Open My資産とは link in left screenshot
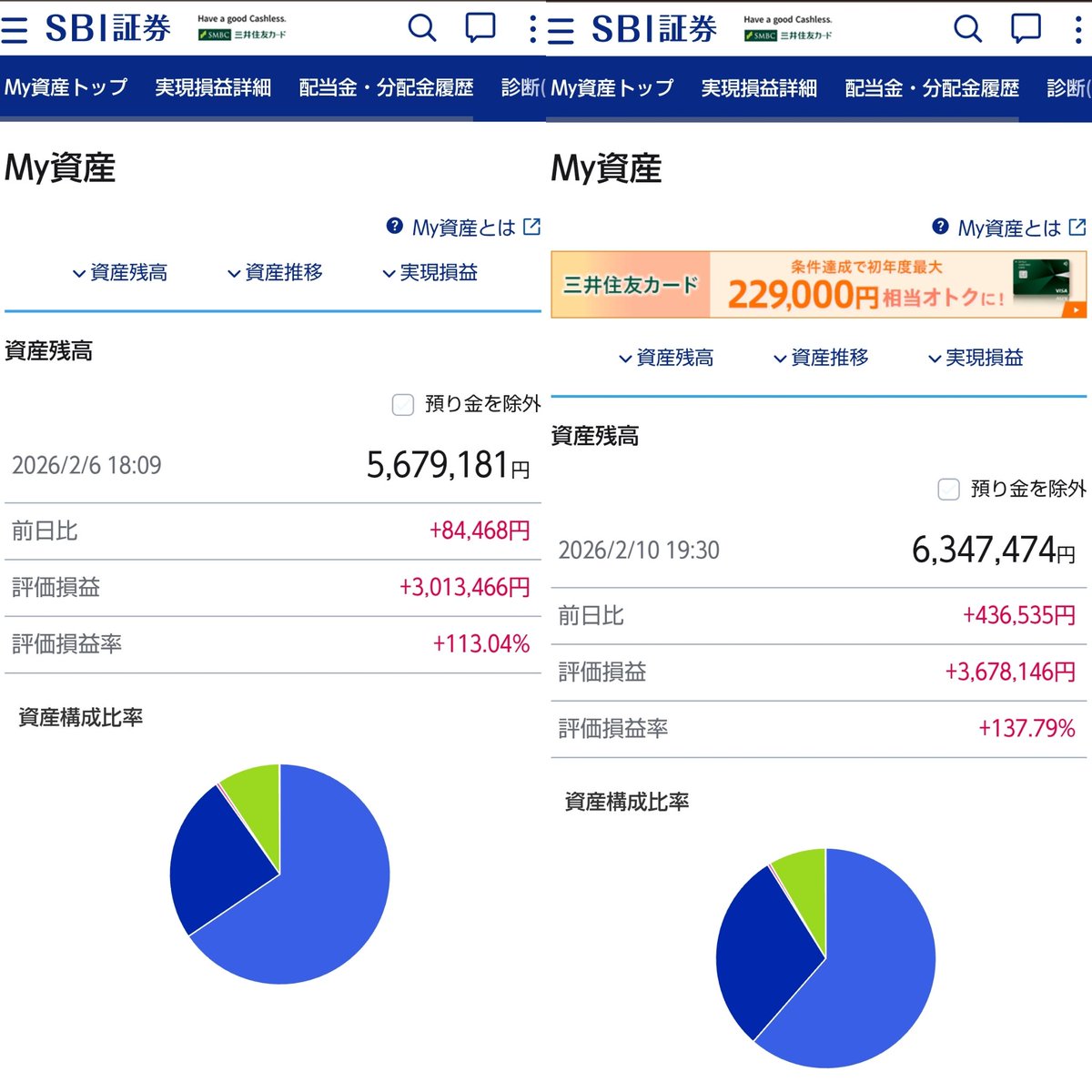This screenshot has height=1092, width=1092. pos(464,227)
